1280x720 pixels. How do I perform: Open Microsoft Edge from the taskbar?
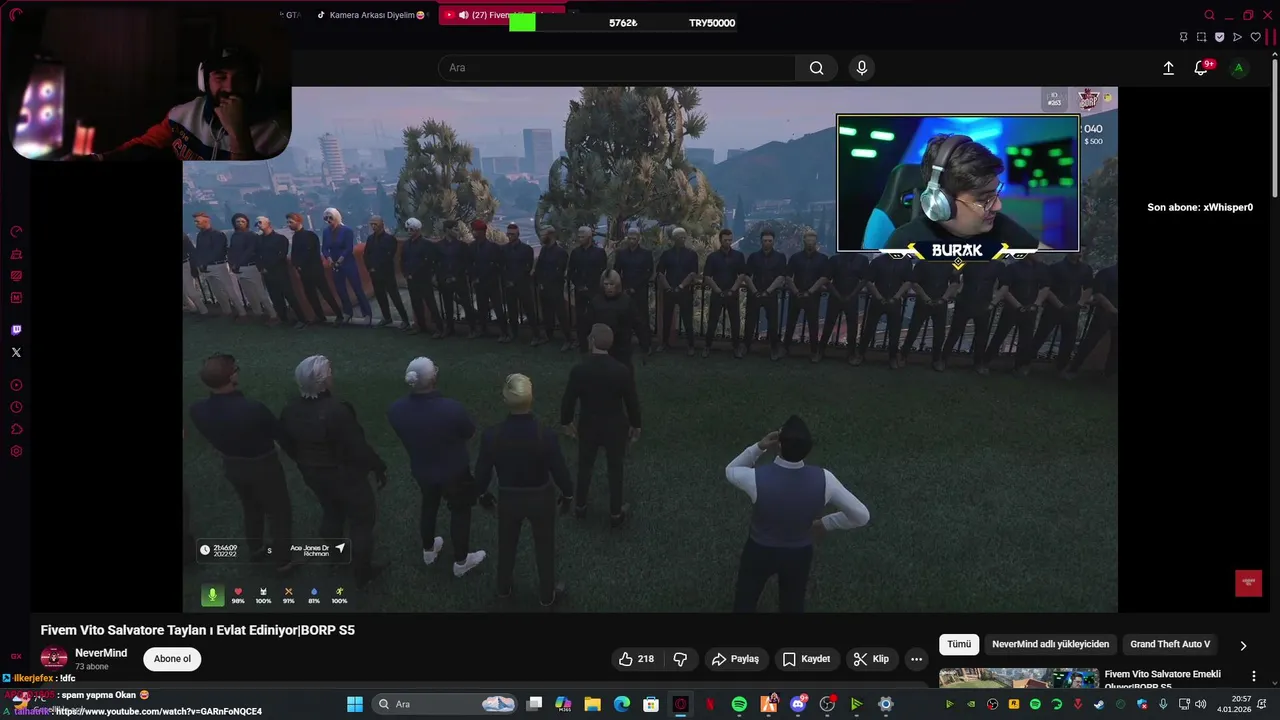click(621, 704)
